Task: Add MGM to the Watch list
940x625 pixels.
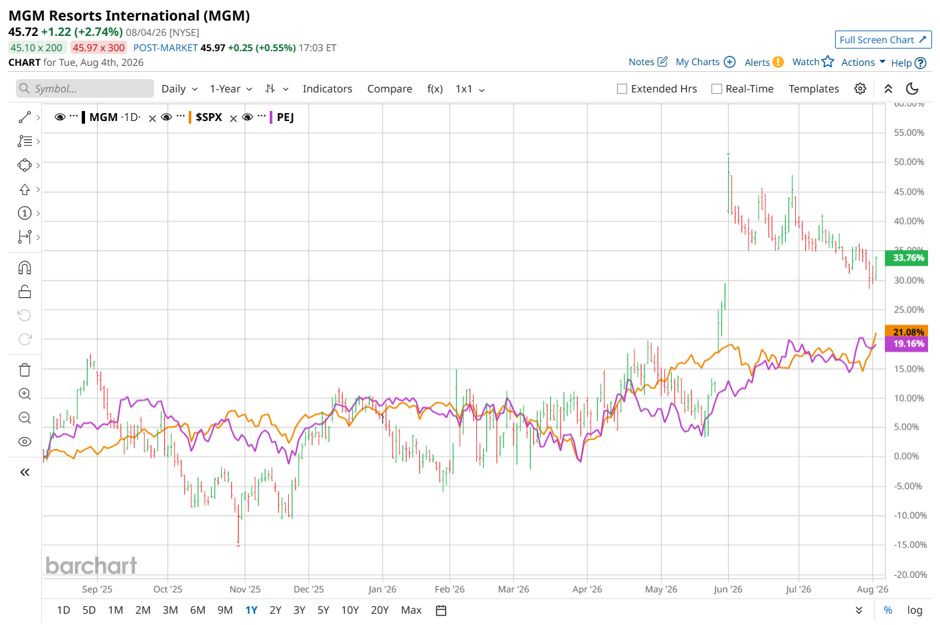Action: coord(813,62)
